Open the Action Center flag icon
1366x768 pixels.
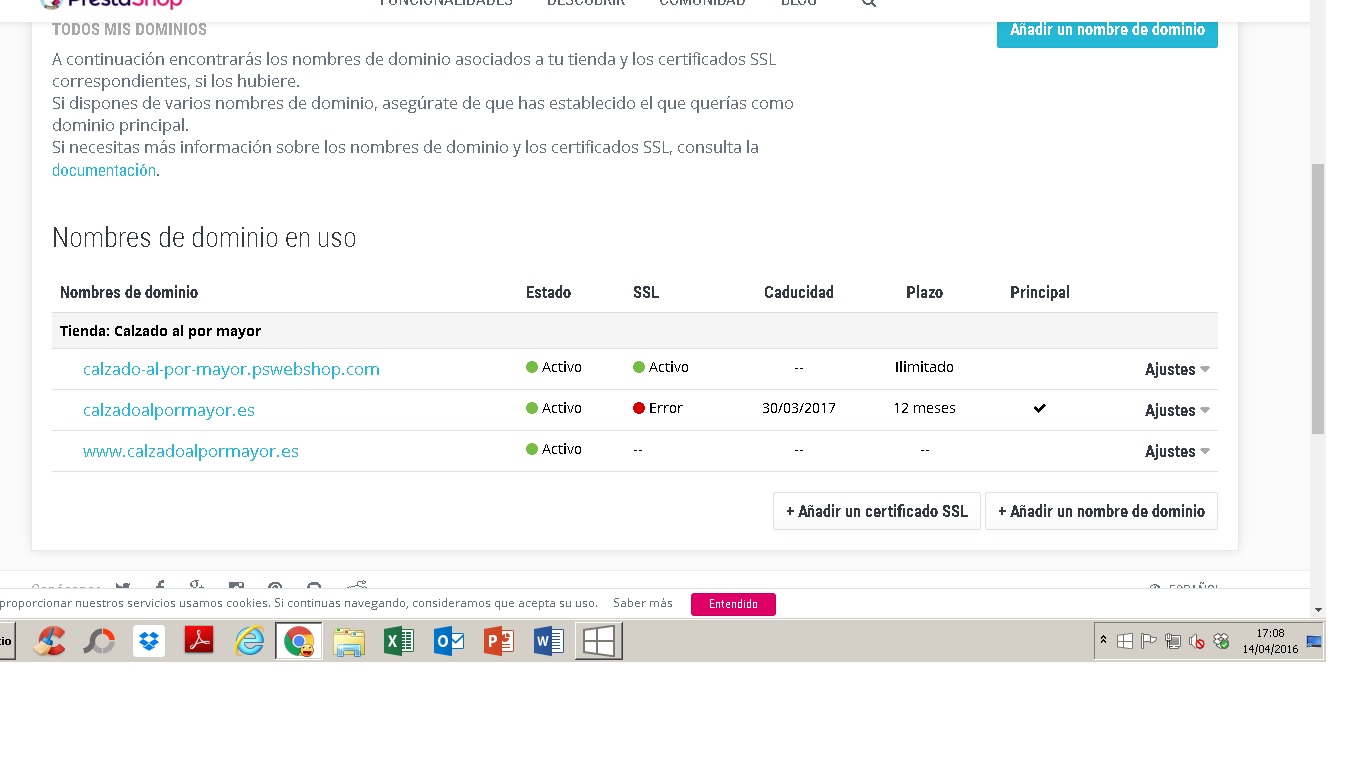pyautogui.click(x=1149, y=641)
